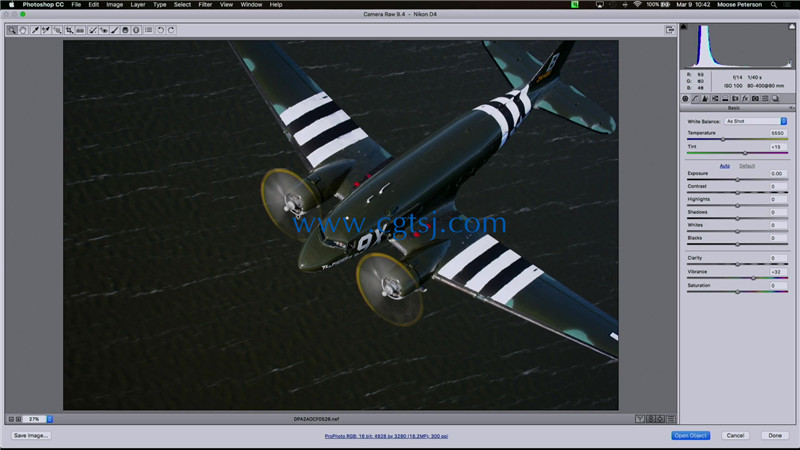Image resolution: width=800 pixels, height=450 pixels.
Task: Click the Contrast slider handle
Action: (x=737, y=192)
